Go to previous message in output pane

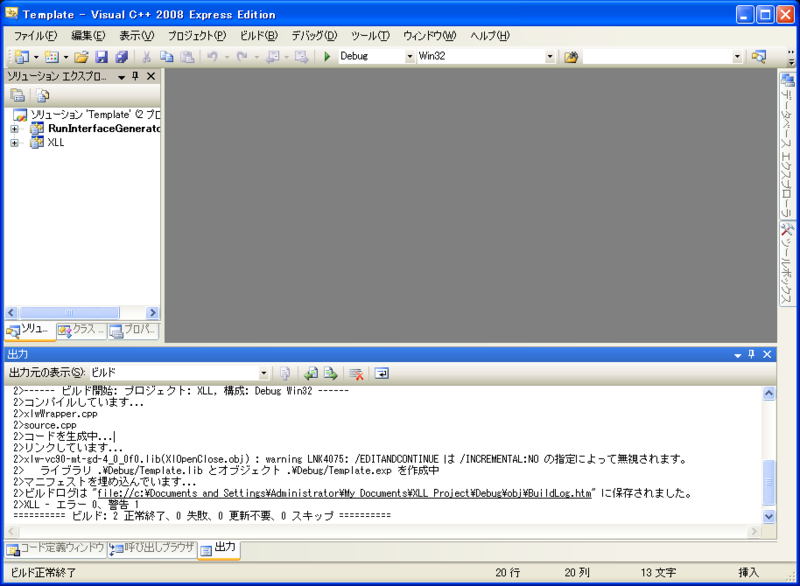pos(311,373)
